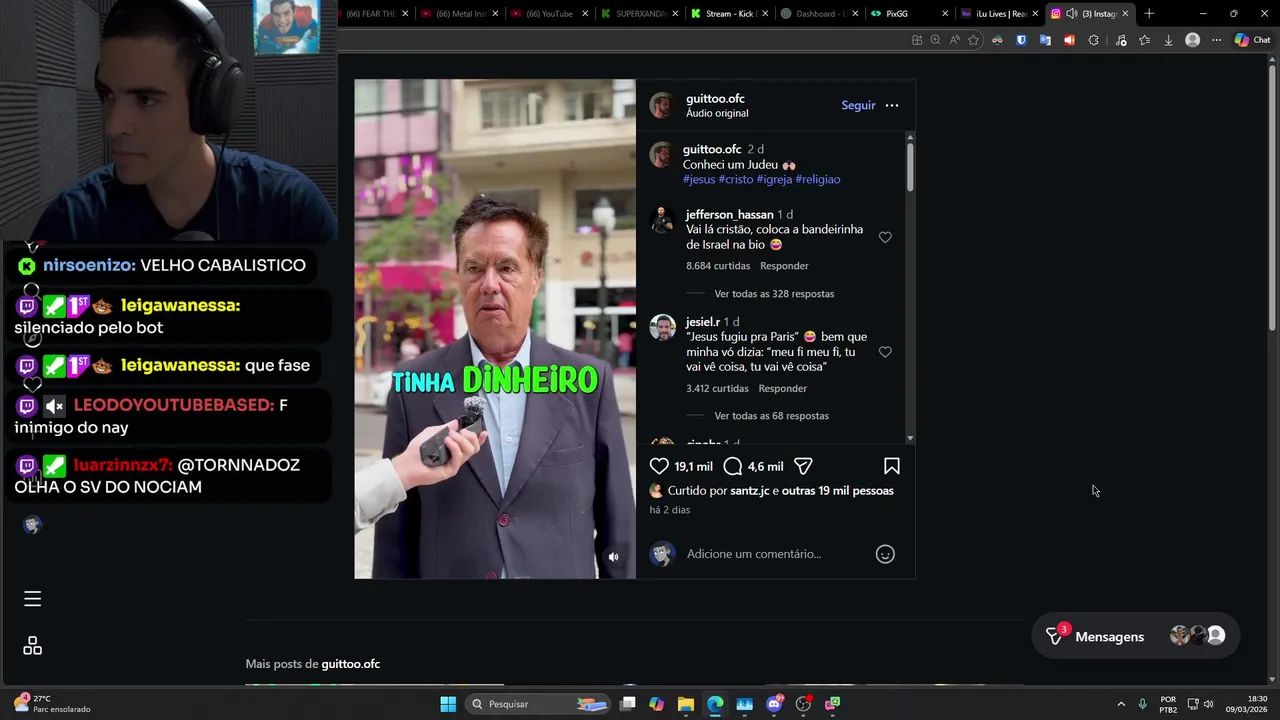The image size is (1280, 720).
Task: Switch to 'FEAR THE' YouTube tab
Action: click(372, 14)
